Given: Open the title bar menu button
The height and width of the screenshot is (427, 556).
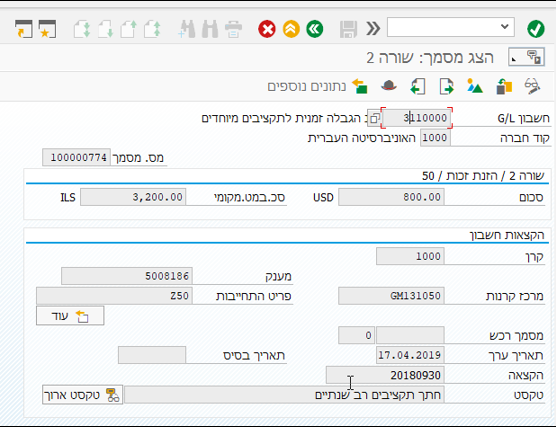Looking at the screenshot, I should pyautogui.click(x=527, y=57).
